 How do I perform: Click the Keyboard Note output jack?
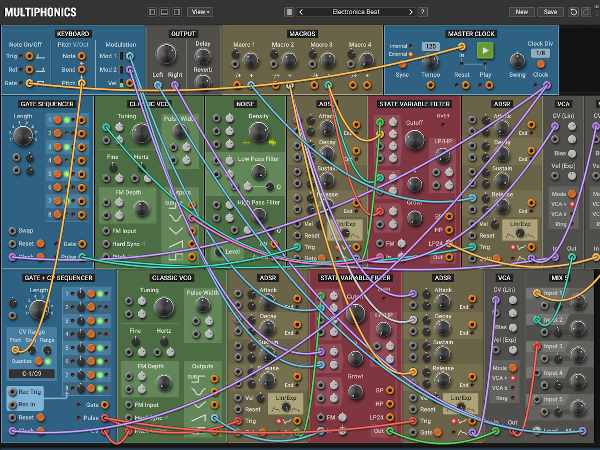[82, 56]
